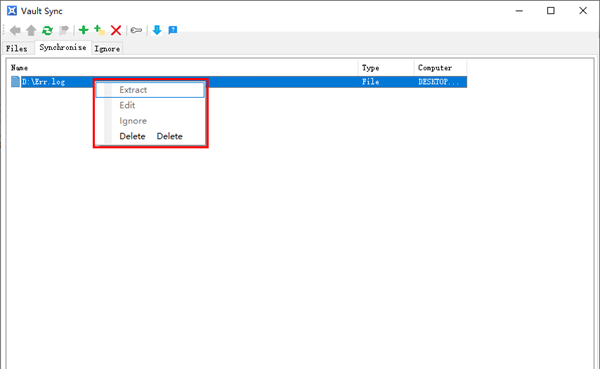Click the grey up arrow toolbar icon

click(x=31, y=30)
